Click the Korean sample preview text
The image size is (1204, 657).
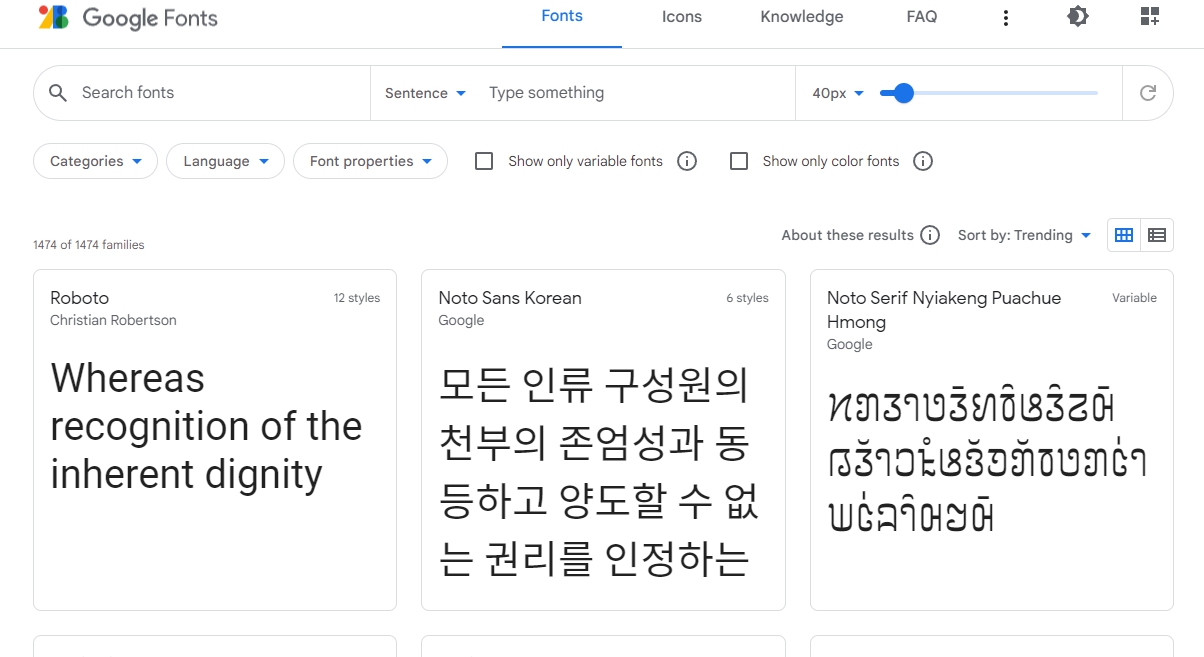pos(599,472)
